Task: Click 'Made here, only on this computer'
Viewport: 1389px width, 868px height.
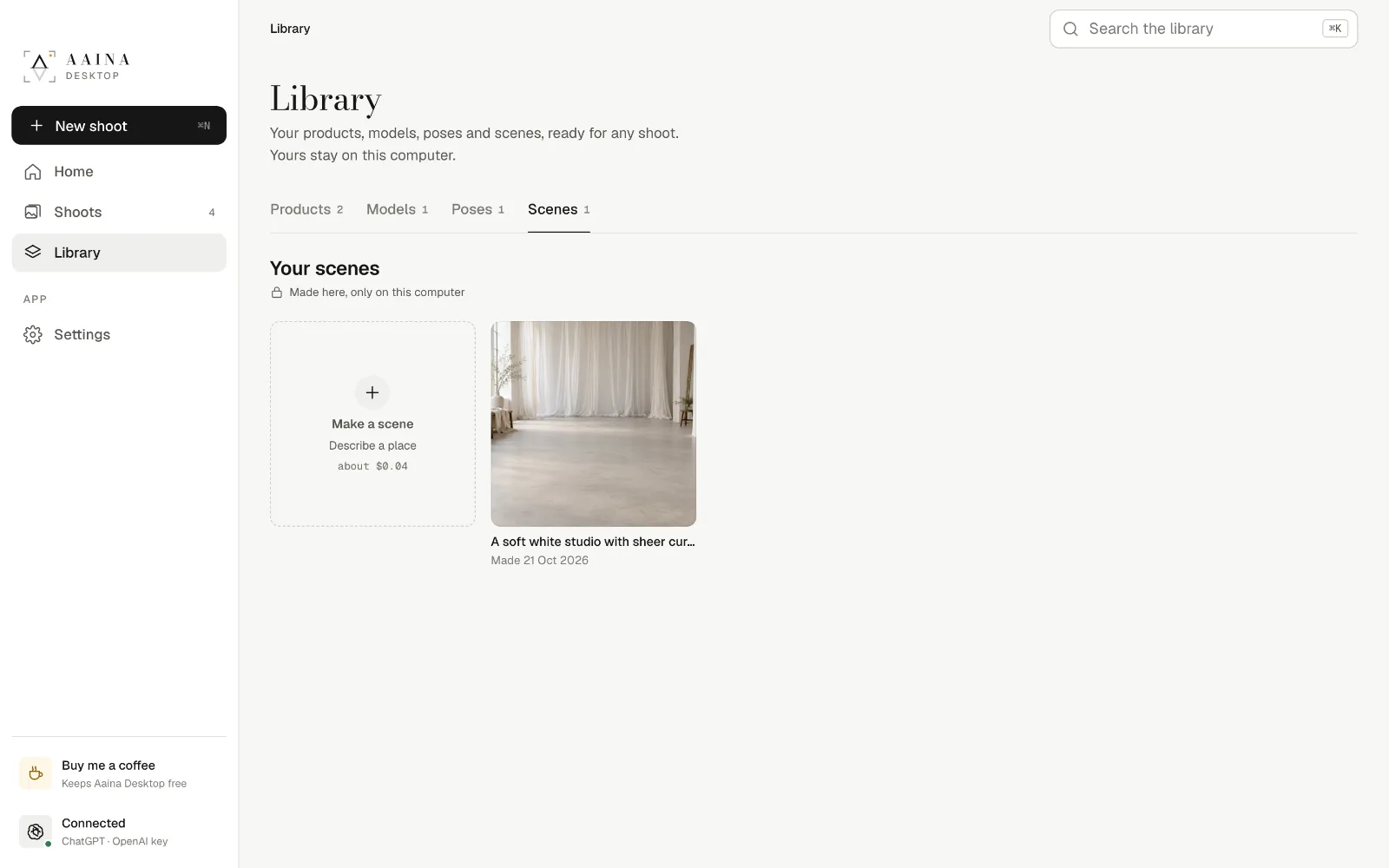Action: [x=377, y=293]
